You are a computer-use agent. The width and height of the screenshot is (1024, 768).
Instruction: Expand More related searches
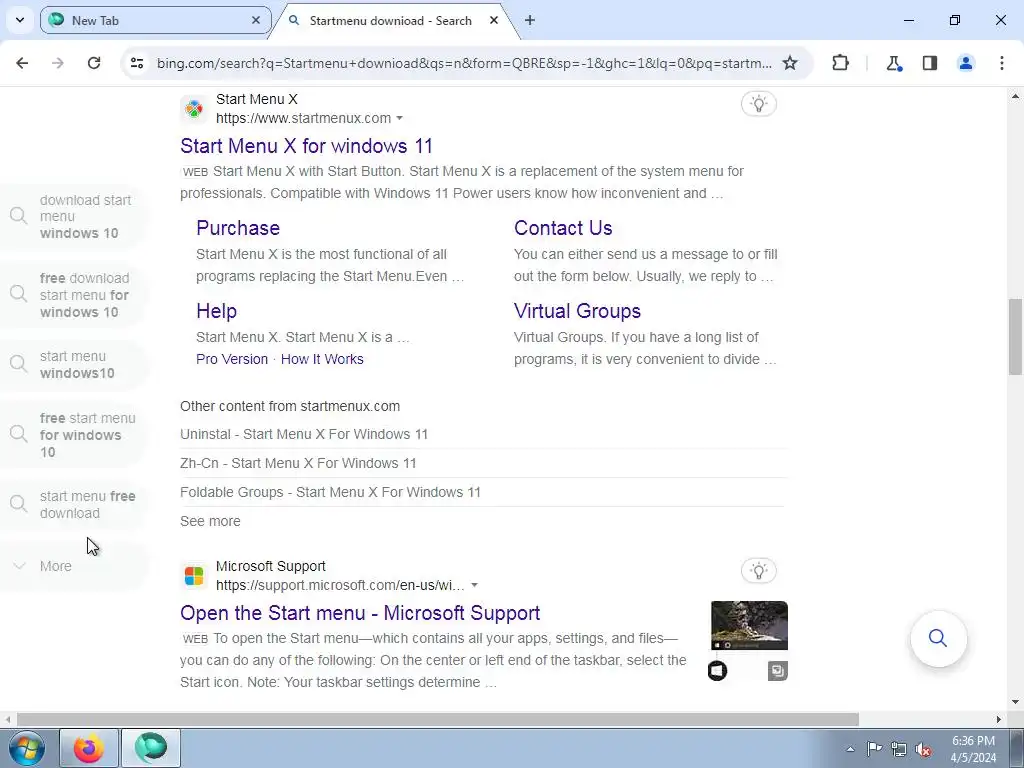74,566
